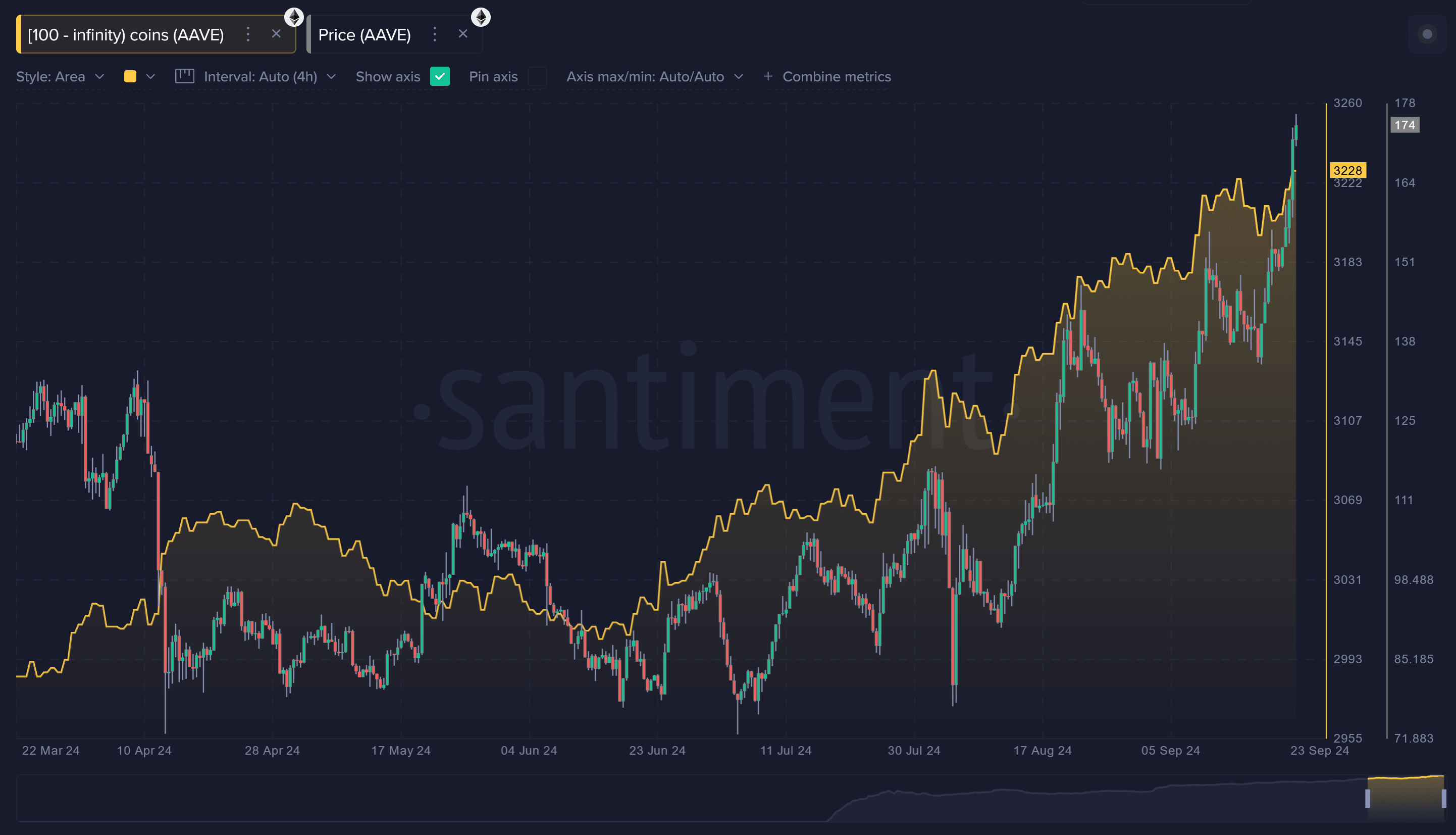Click the 3145 coins axis label

tap(1347, 341)
